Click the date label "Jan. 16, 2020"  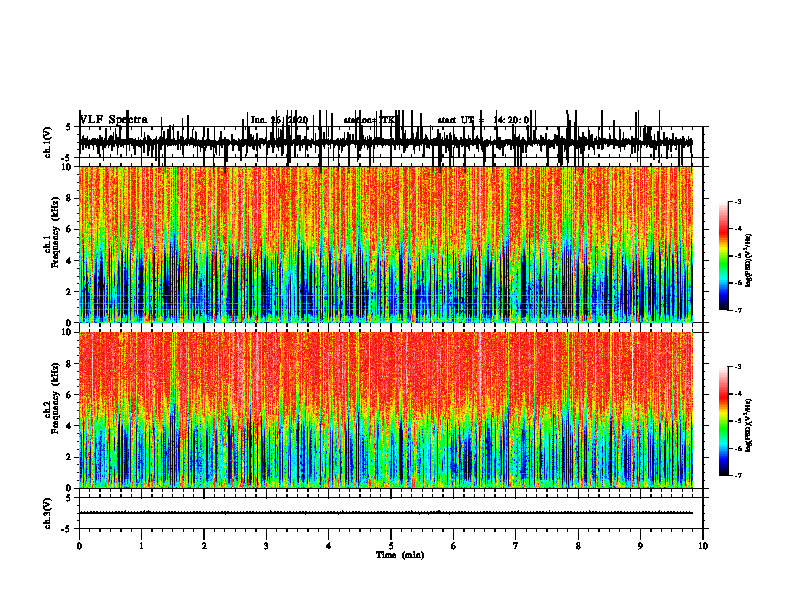coord(279,120)
